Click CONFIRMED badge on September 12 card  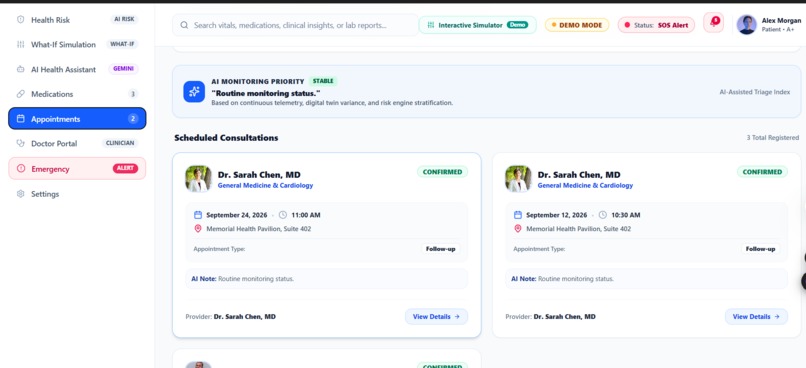(762, 172)
